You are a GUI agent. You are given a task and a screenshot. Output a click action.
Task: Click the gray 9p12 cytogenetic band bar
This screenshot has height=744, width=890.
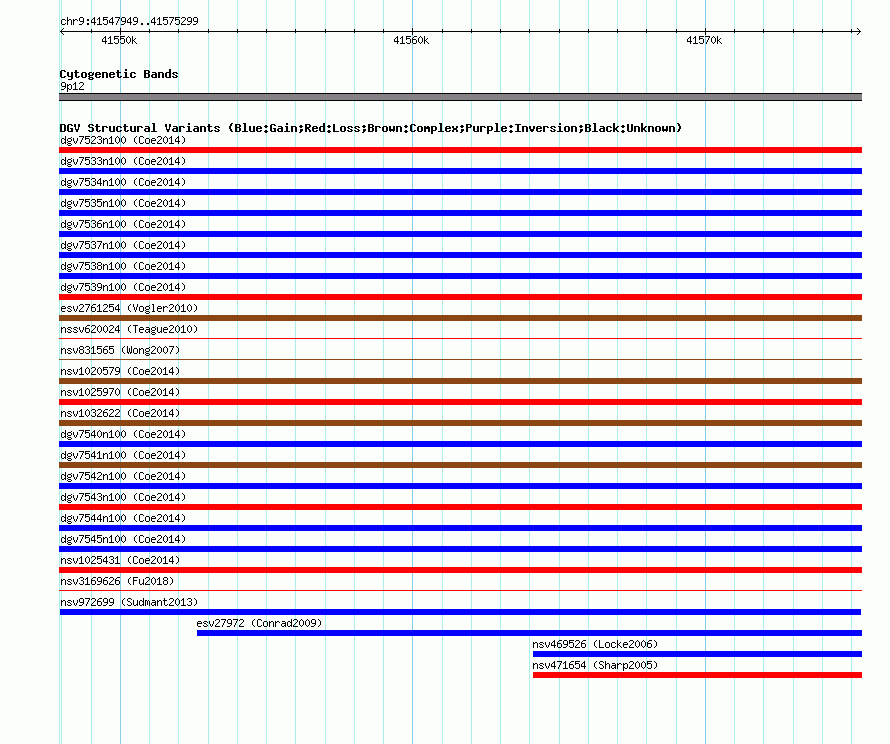coord(460,97)
